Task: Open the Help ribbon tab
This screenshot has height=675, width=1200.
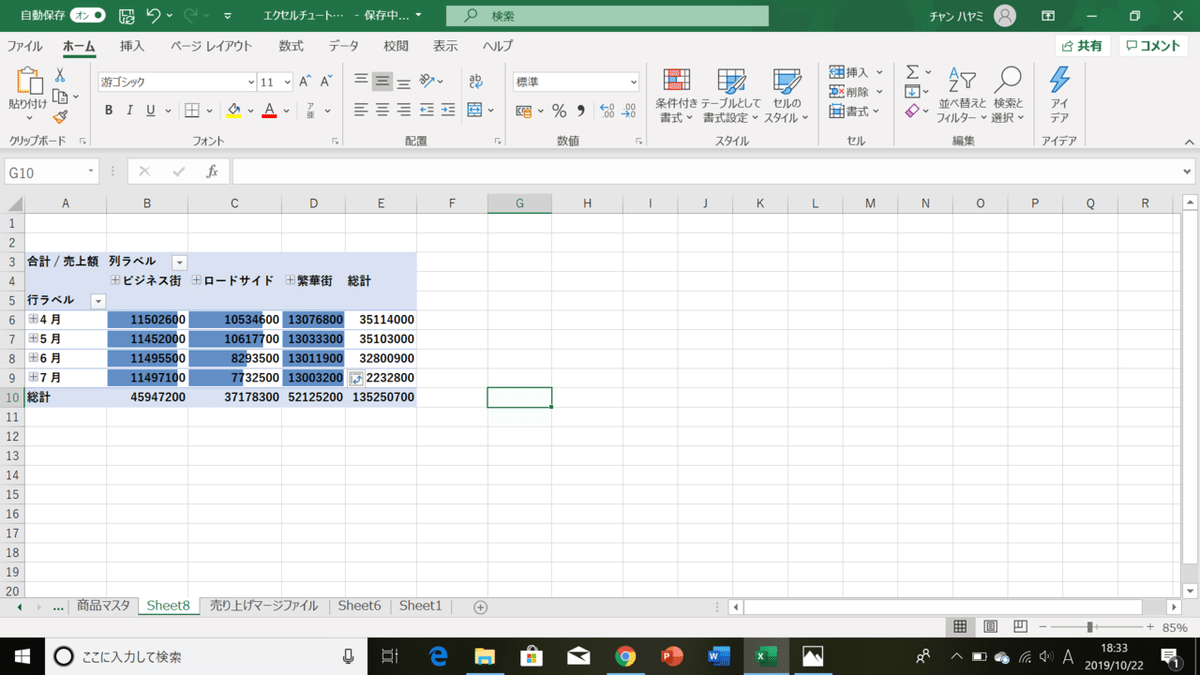Action: coord(497,46)
